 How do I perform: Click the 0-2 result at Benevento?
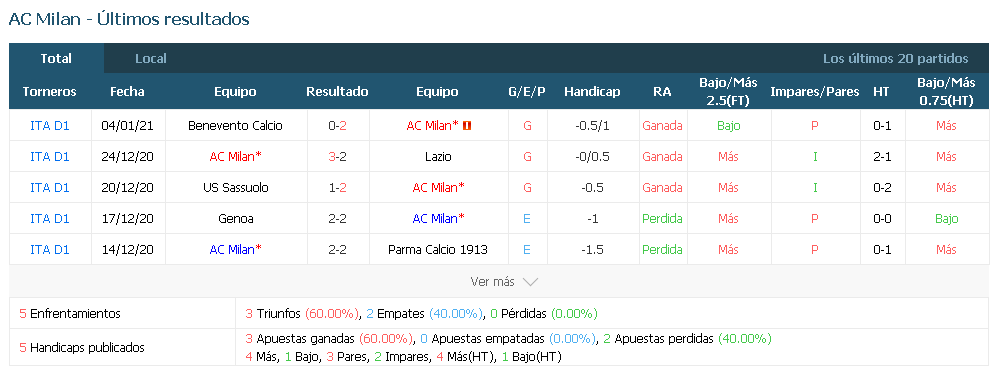click(337, 126)
